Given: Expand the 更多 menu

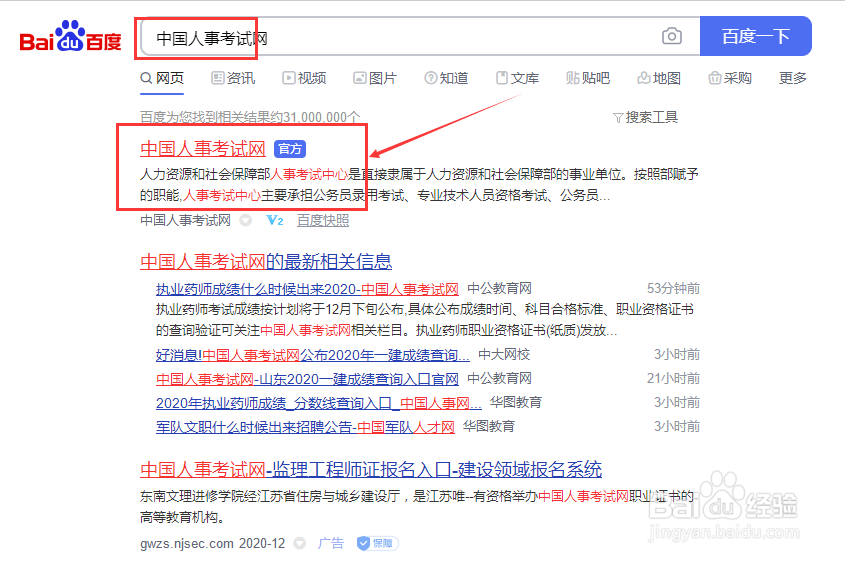Looking at the screenshot, I should (793, 79).
